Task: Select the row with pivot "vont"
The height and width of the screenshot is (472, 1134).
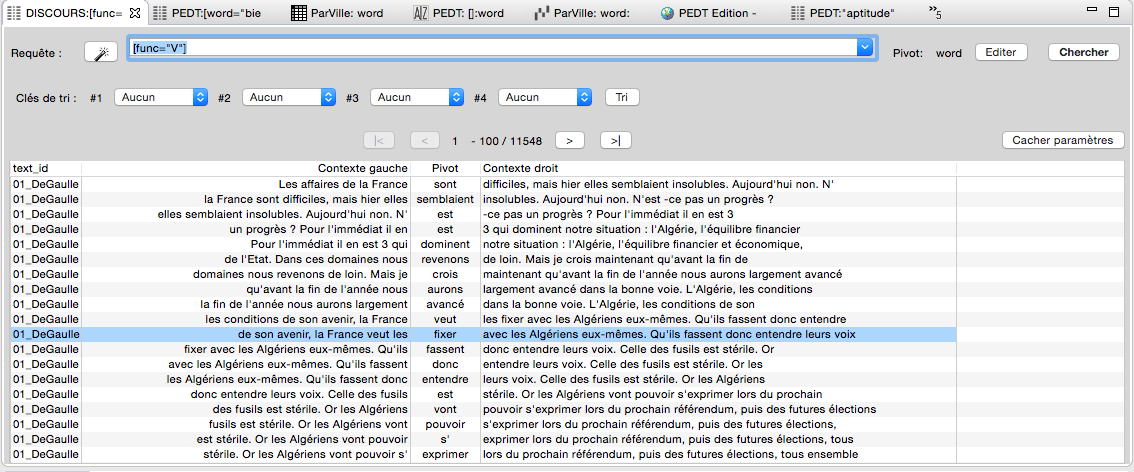Action: (x=483, y=409)
